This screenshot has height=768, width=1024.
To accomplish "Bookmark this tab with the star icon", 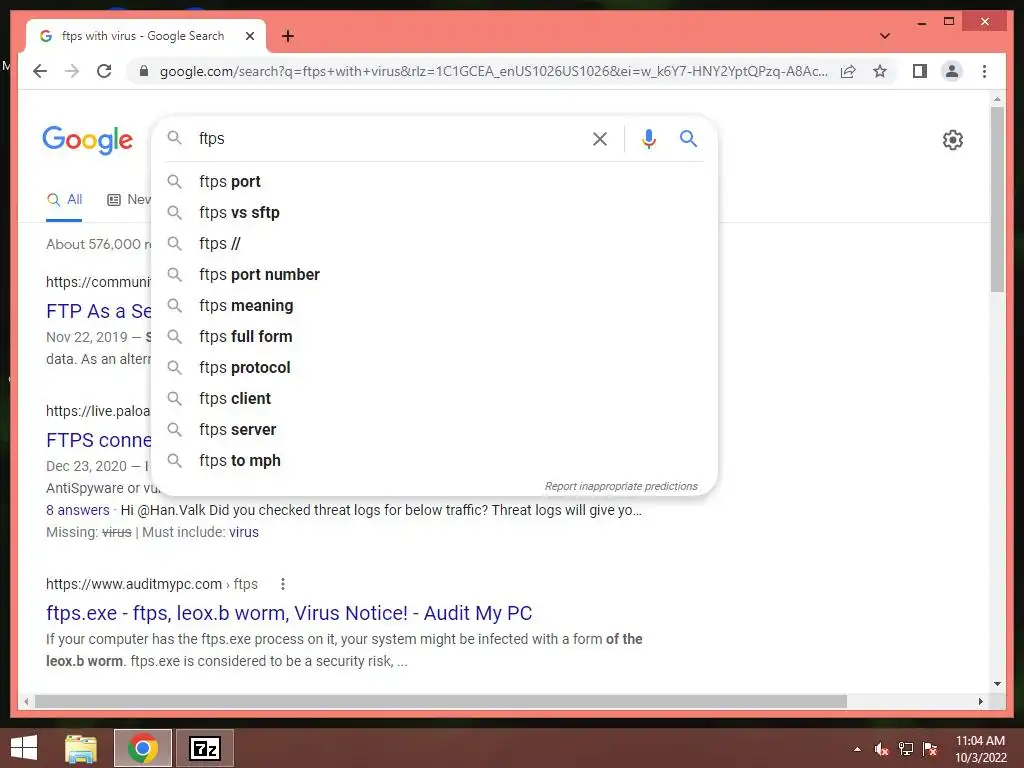I will click(880, 71).
